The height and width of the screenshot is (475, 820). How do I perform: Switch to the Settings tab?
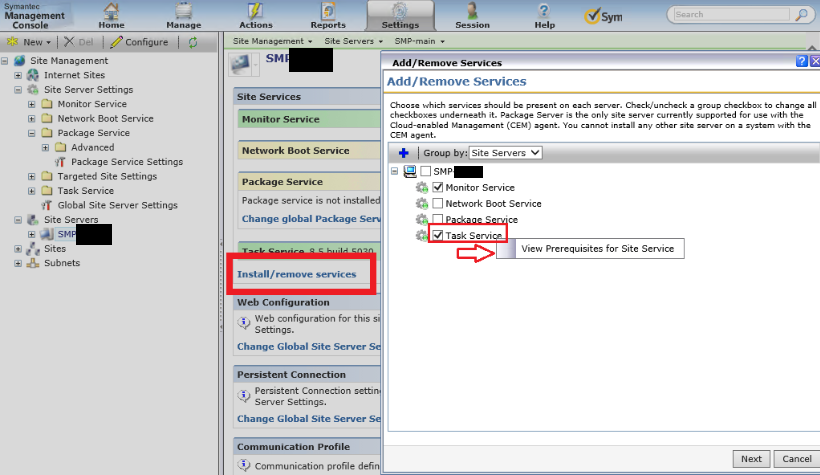pos(400,16)
